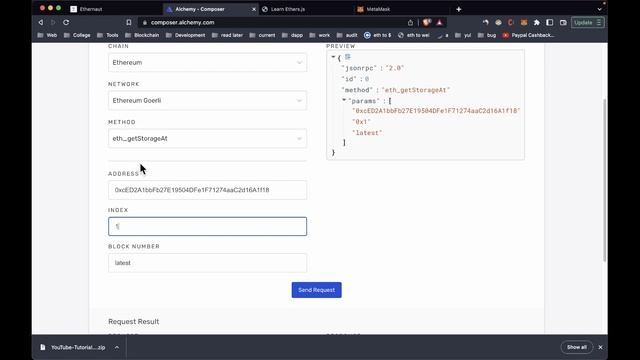Open Brave Shields lion icon
The image size is (640, 360).
tap(427, 22)
